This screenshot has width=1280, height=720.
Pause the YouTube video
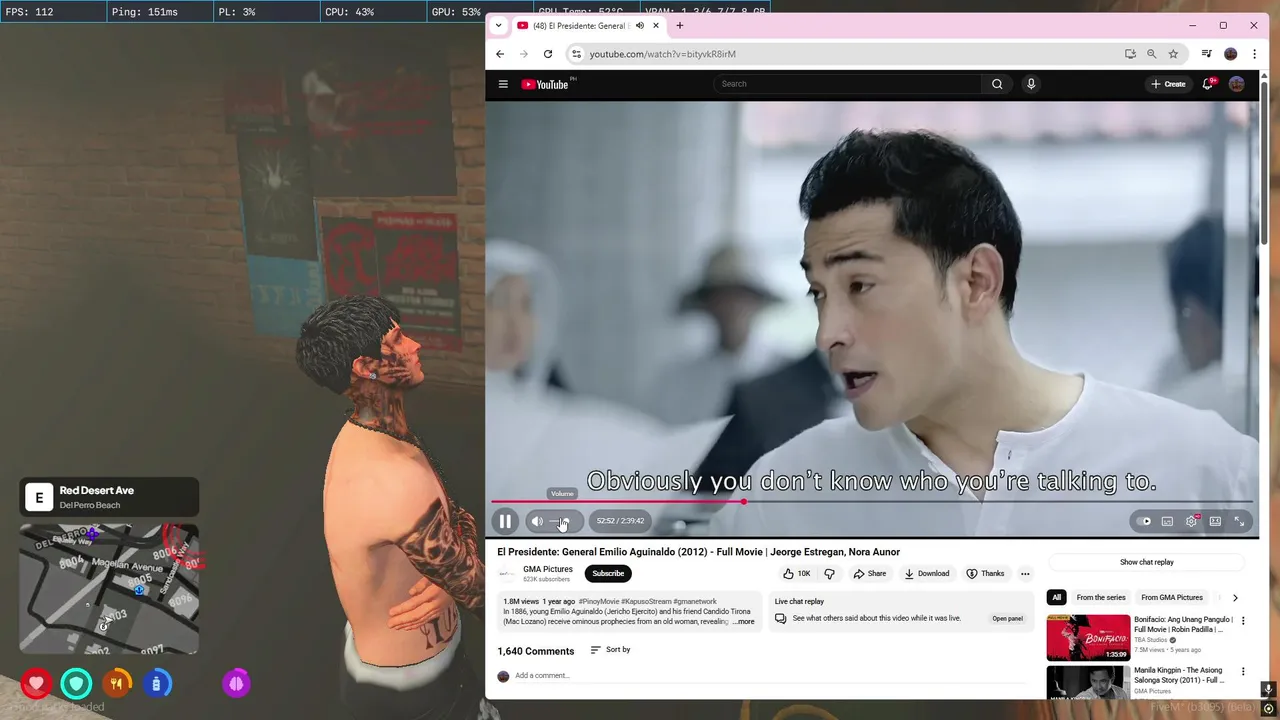[505, 521]
